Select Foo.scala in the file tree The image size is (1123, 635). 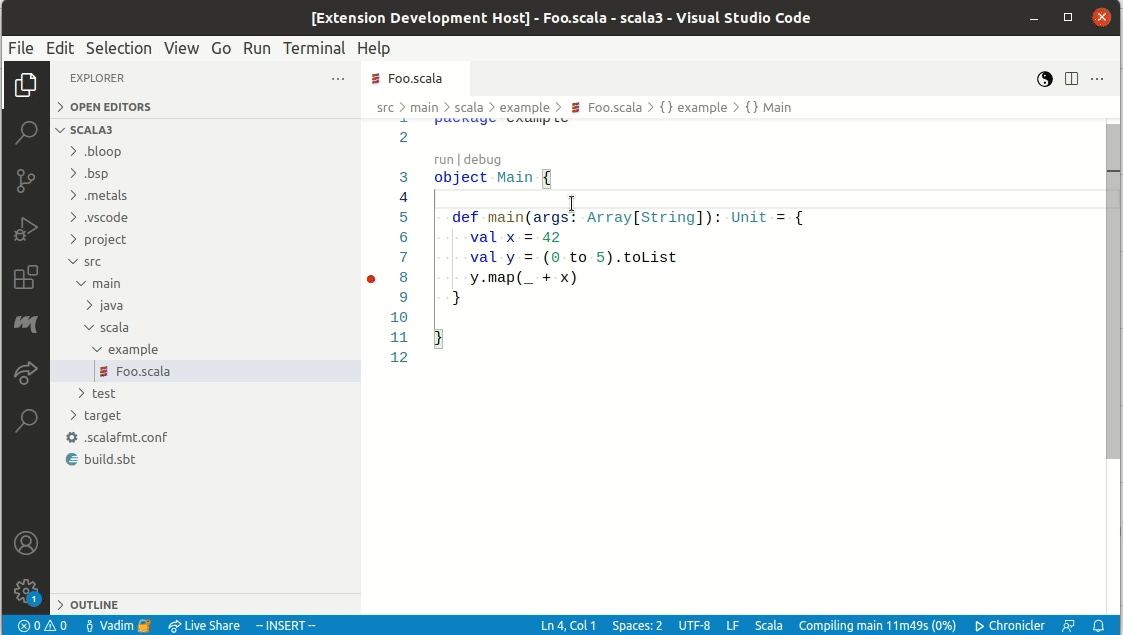(x=206, y=372)
